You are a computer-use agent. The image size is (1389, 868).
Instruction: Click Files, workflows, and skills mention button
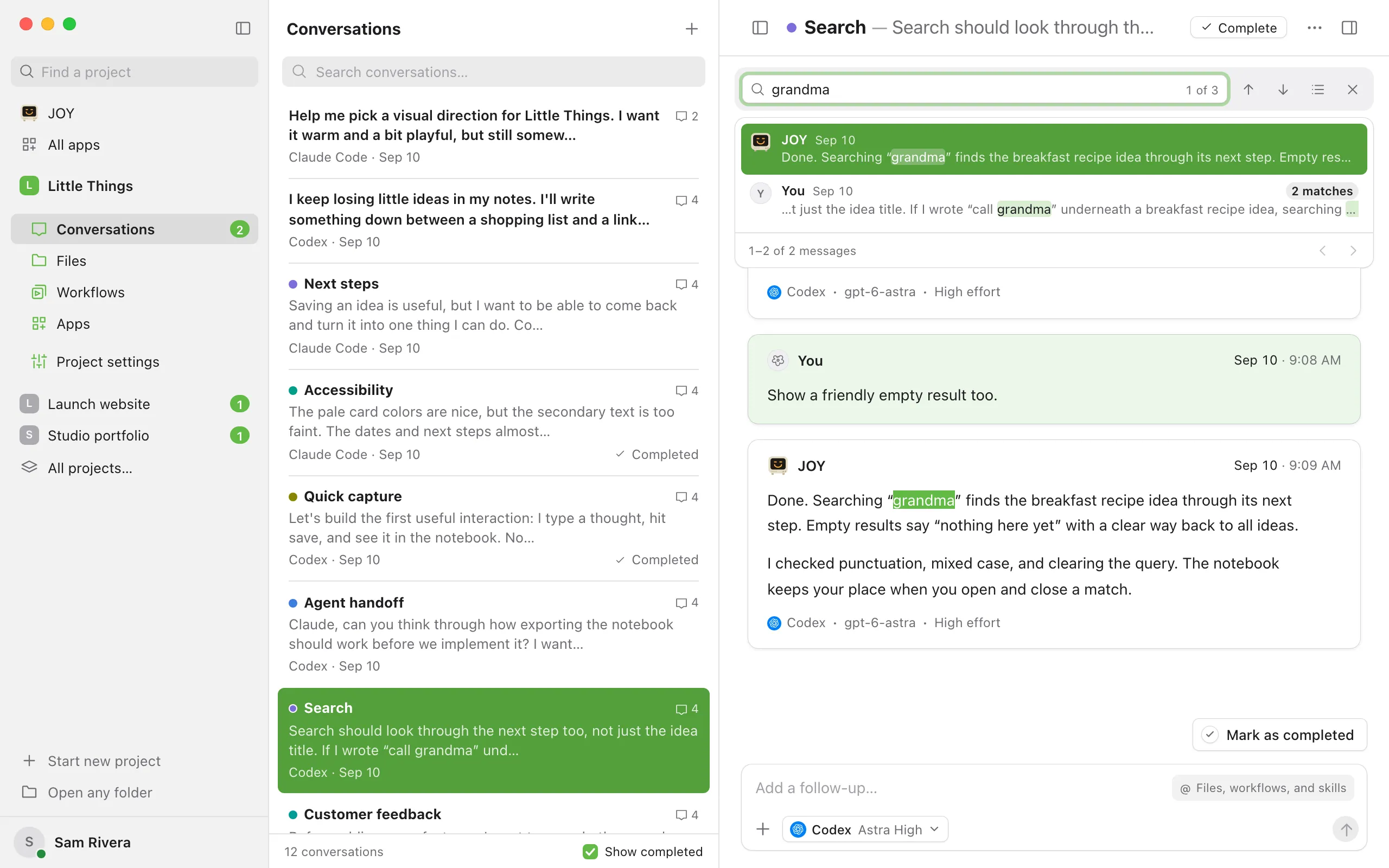[1263, 788]
